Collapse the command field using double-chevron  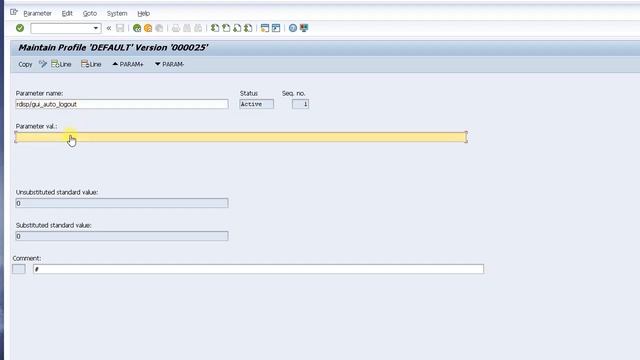[x=109, y=28]
